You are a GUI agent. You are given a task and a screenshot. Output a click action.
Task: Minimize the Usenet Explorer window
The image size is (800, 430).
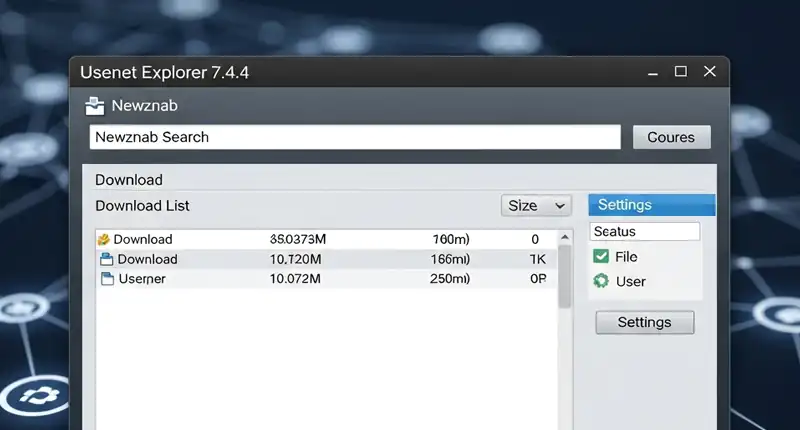coord(653,75)
